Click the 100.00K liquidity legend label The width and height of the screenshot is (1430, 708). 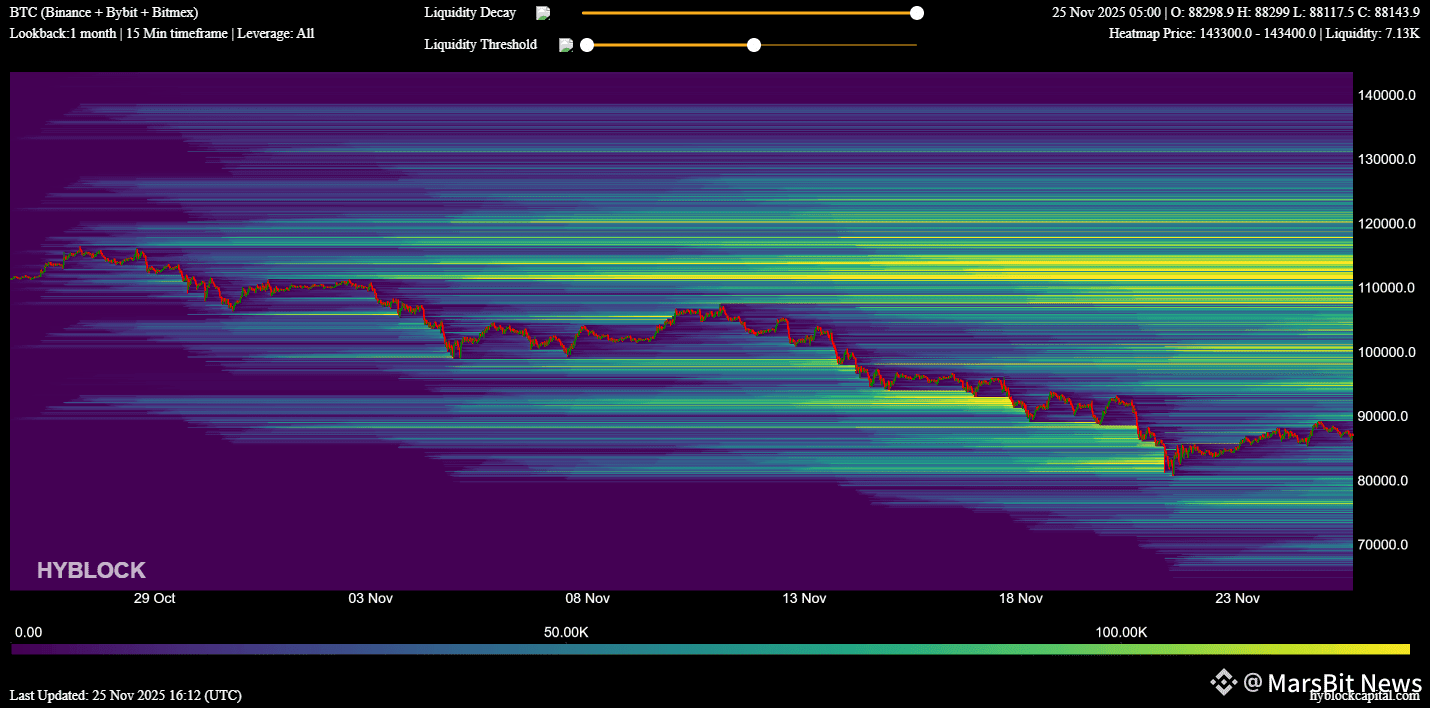[x=1121, y=633]
